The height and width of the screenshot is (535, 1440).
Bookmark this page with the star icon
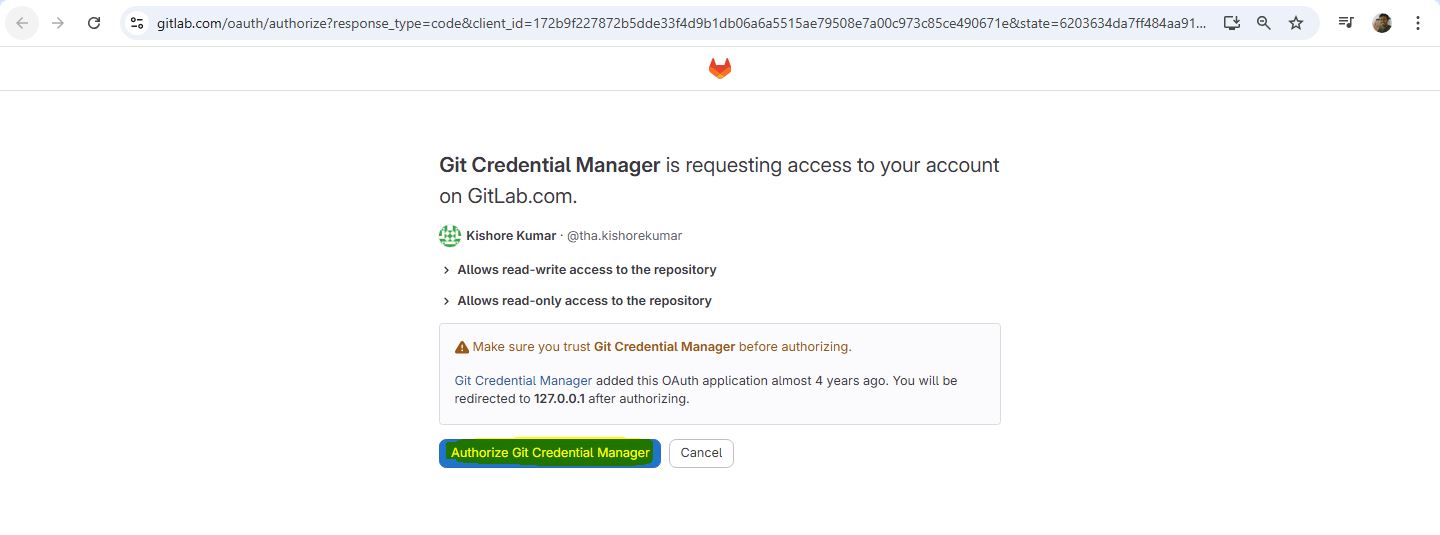1296,23
